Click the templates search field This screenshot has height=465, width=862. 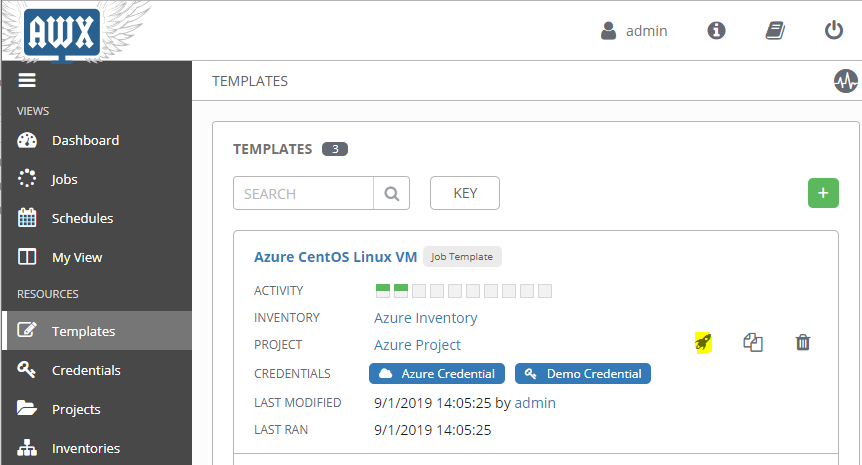[x=303, y=193]
